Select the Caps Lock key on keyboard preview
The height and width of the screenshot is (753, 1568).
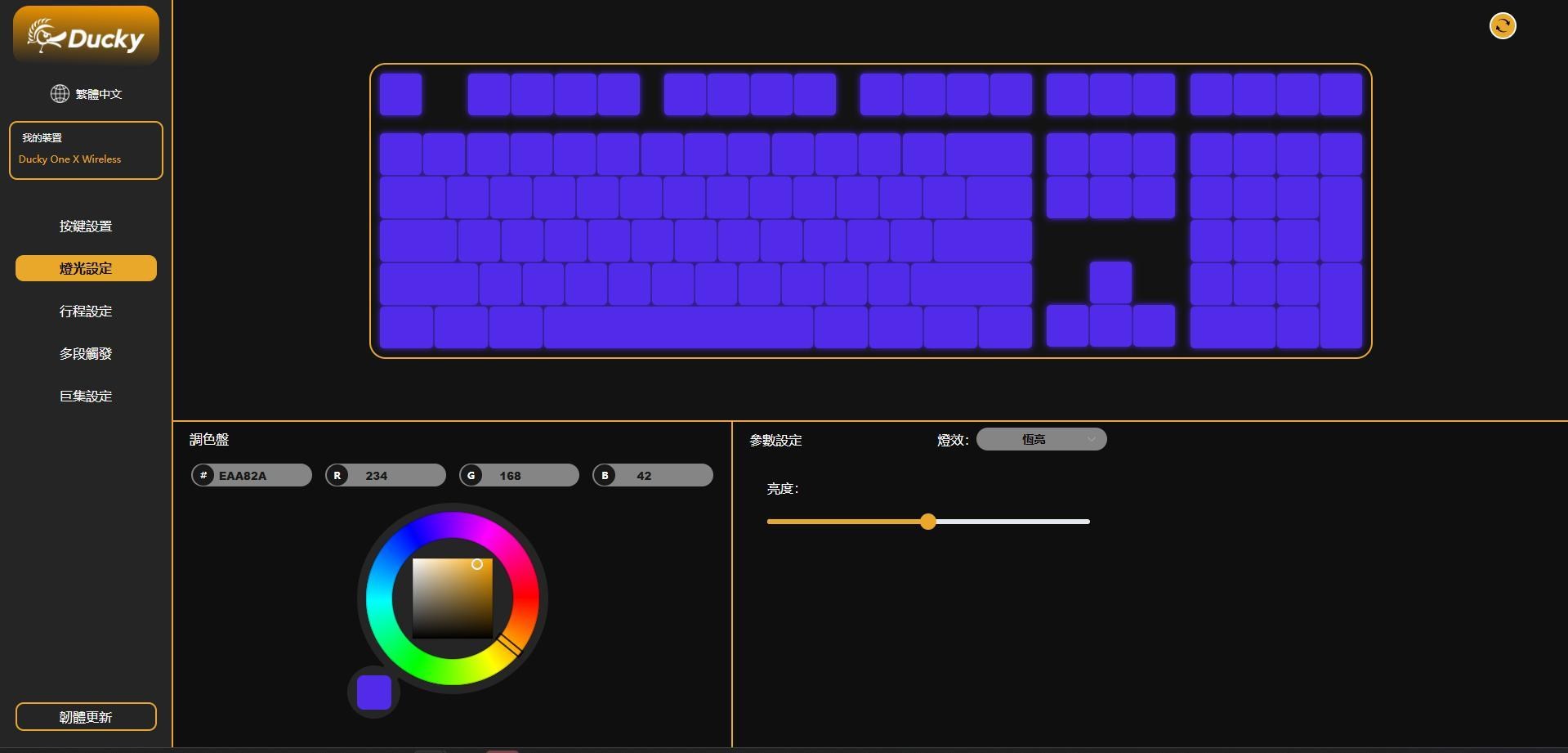(x=418, y=240)
